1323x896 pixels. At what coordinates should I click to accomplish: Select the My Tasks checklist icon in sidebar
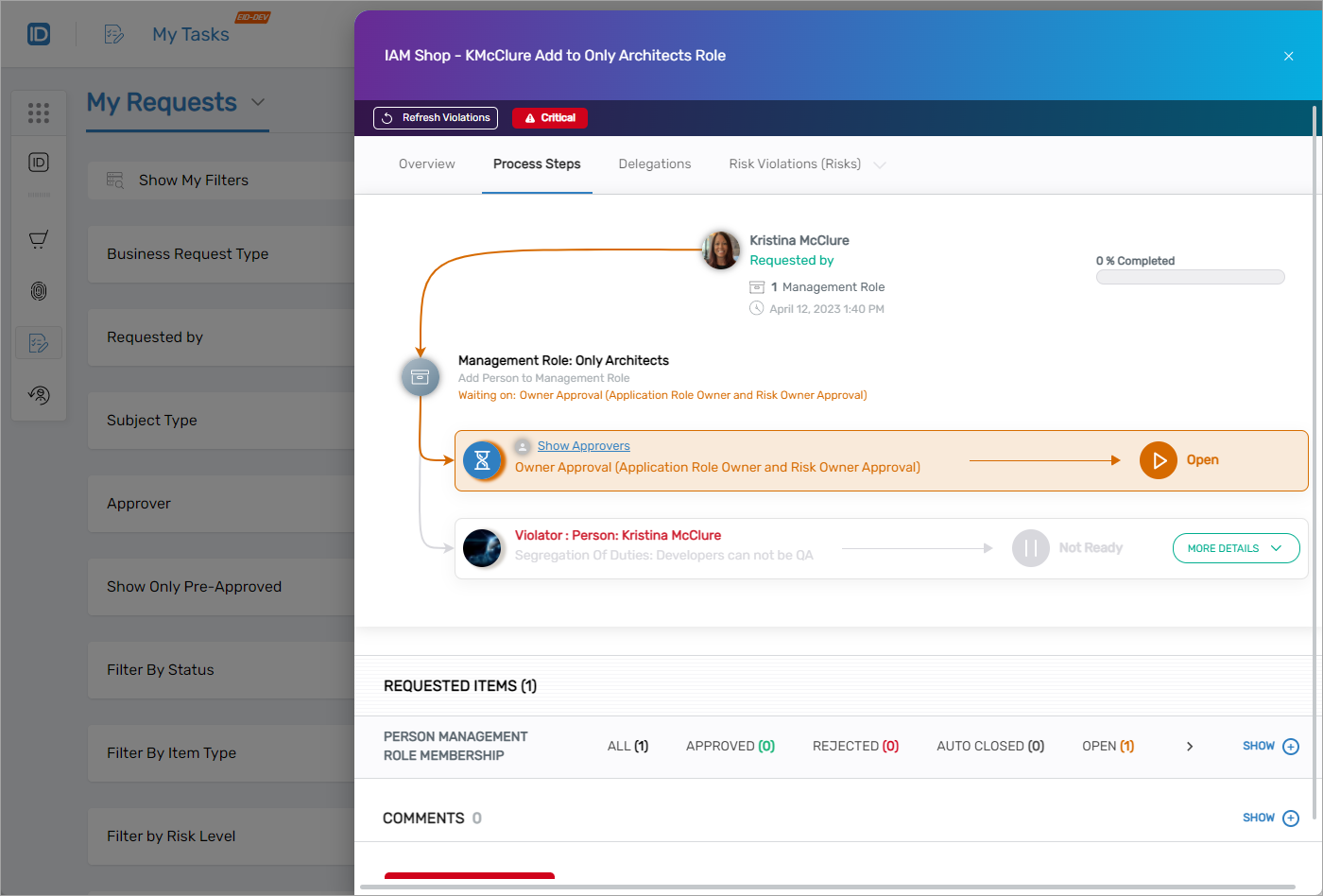38,342
